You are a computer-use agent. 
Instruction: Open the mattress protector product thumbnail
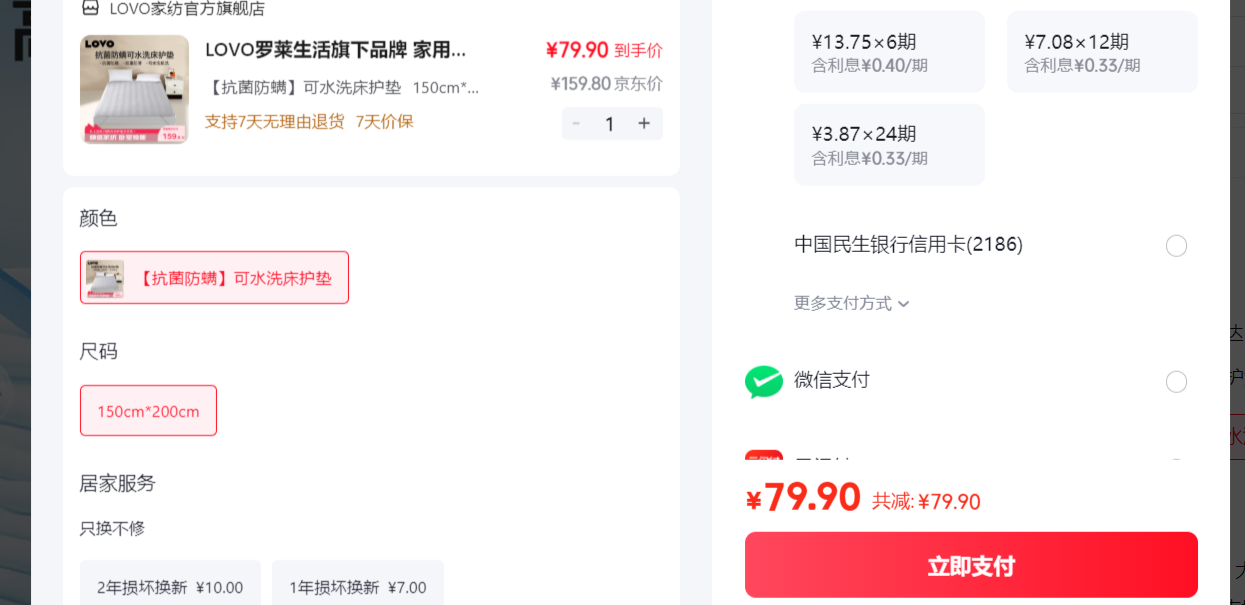click(134, 90)
